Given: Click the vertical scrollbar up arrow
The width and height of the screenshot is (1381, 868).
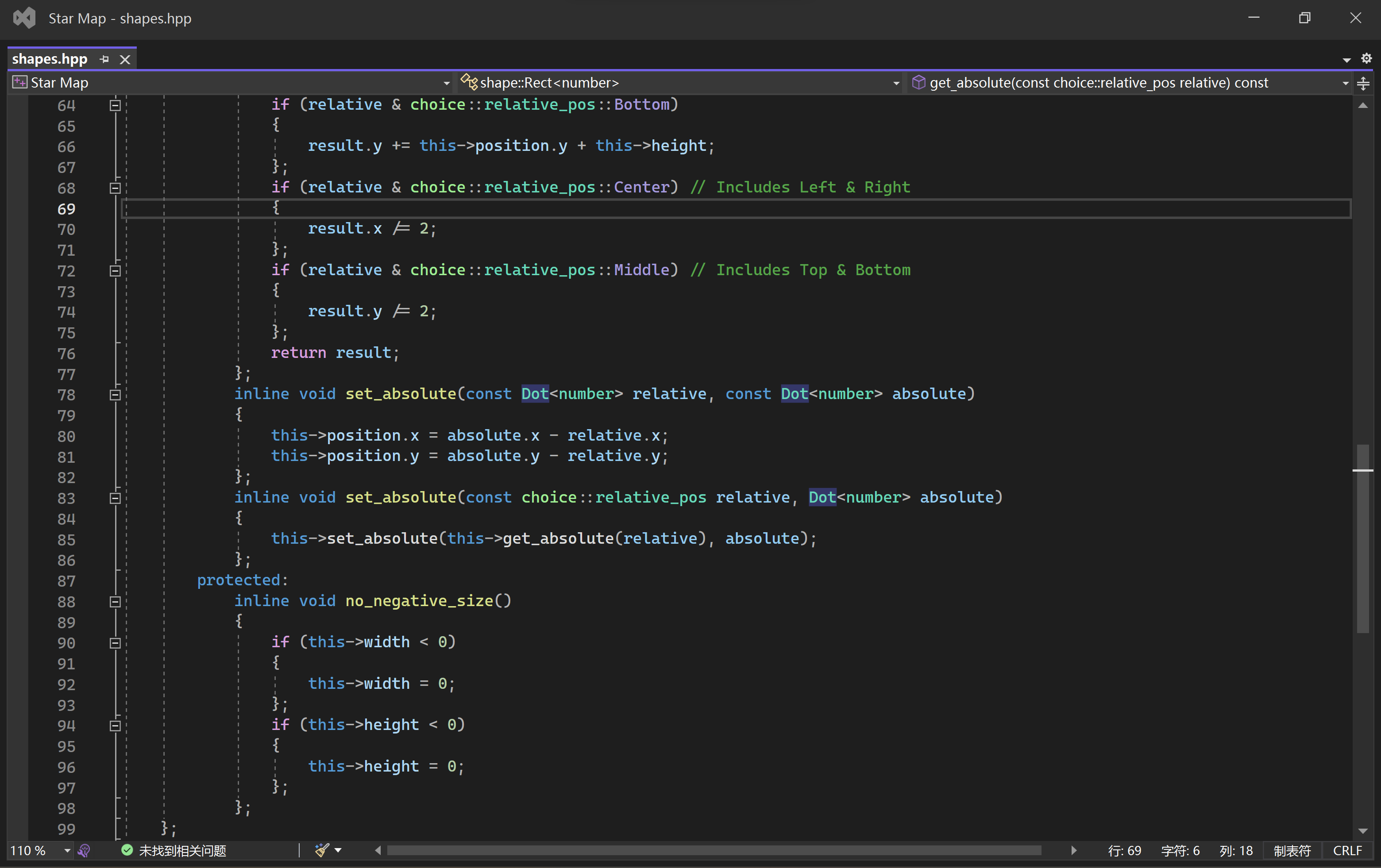Looking at the screenshot, I should click(1363, 105).
